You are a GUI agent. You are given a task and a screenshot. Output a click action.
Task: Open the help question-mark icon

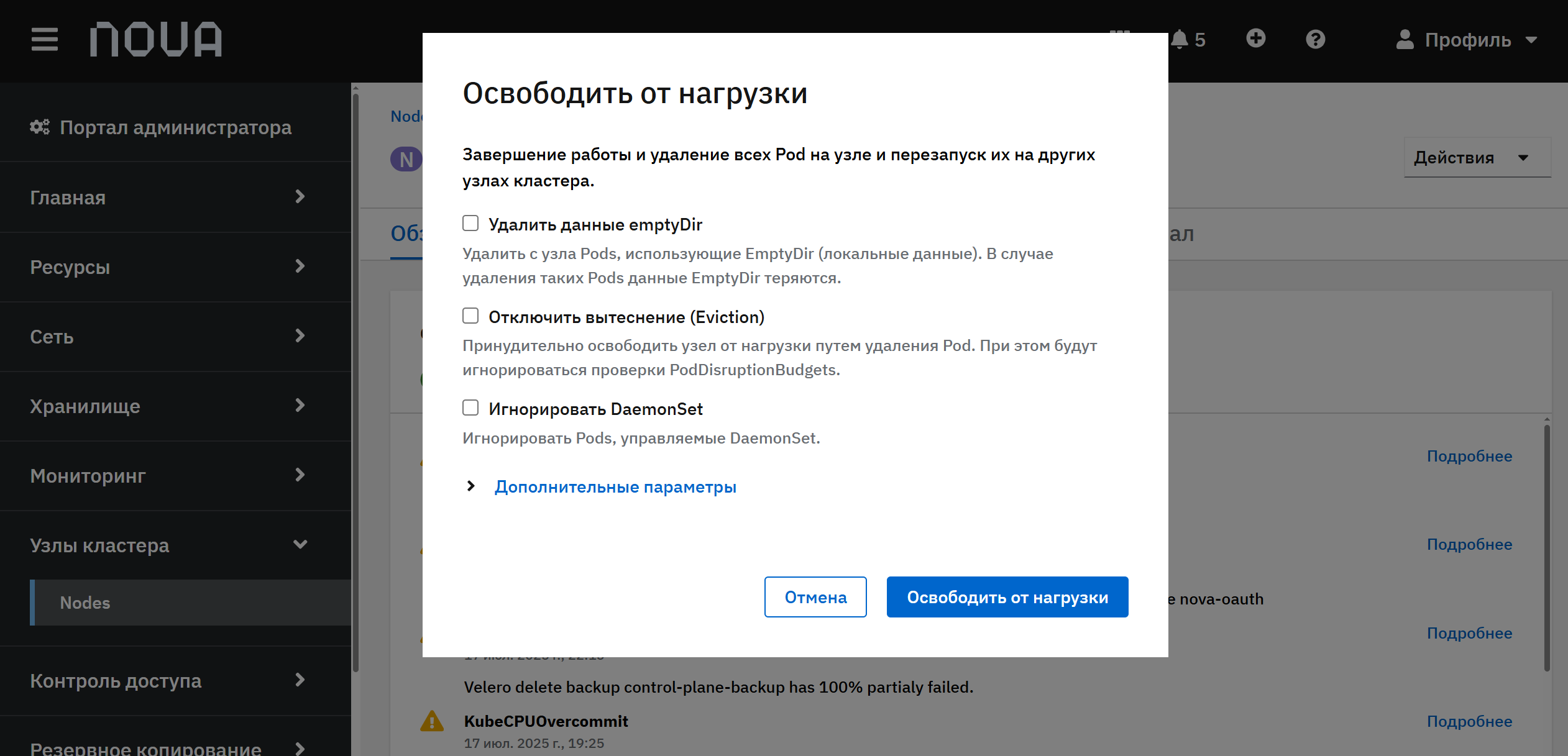(x=1316, y=39)
